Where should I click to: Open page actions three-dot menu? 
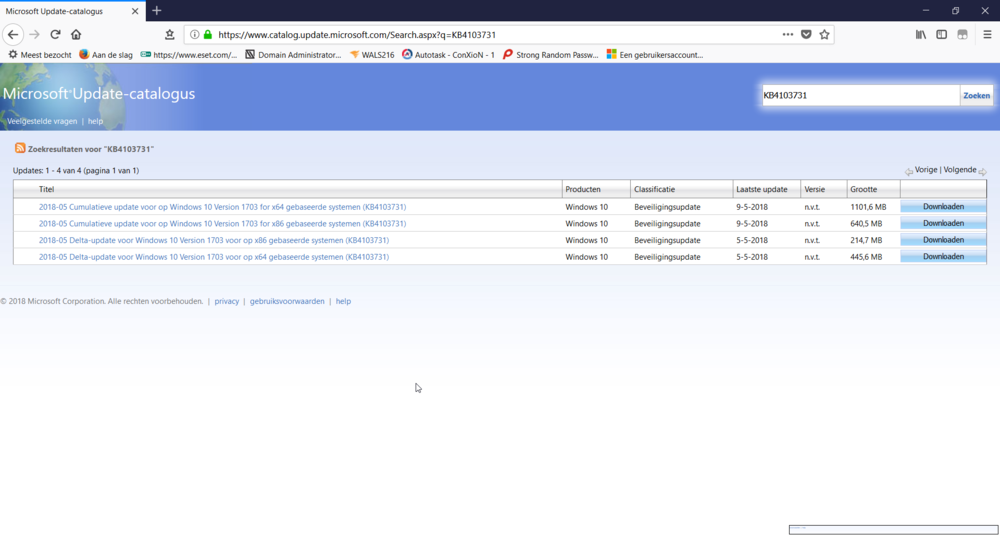click(x=788, y=34)
